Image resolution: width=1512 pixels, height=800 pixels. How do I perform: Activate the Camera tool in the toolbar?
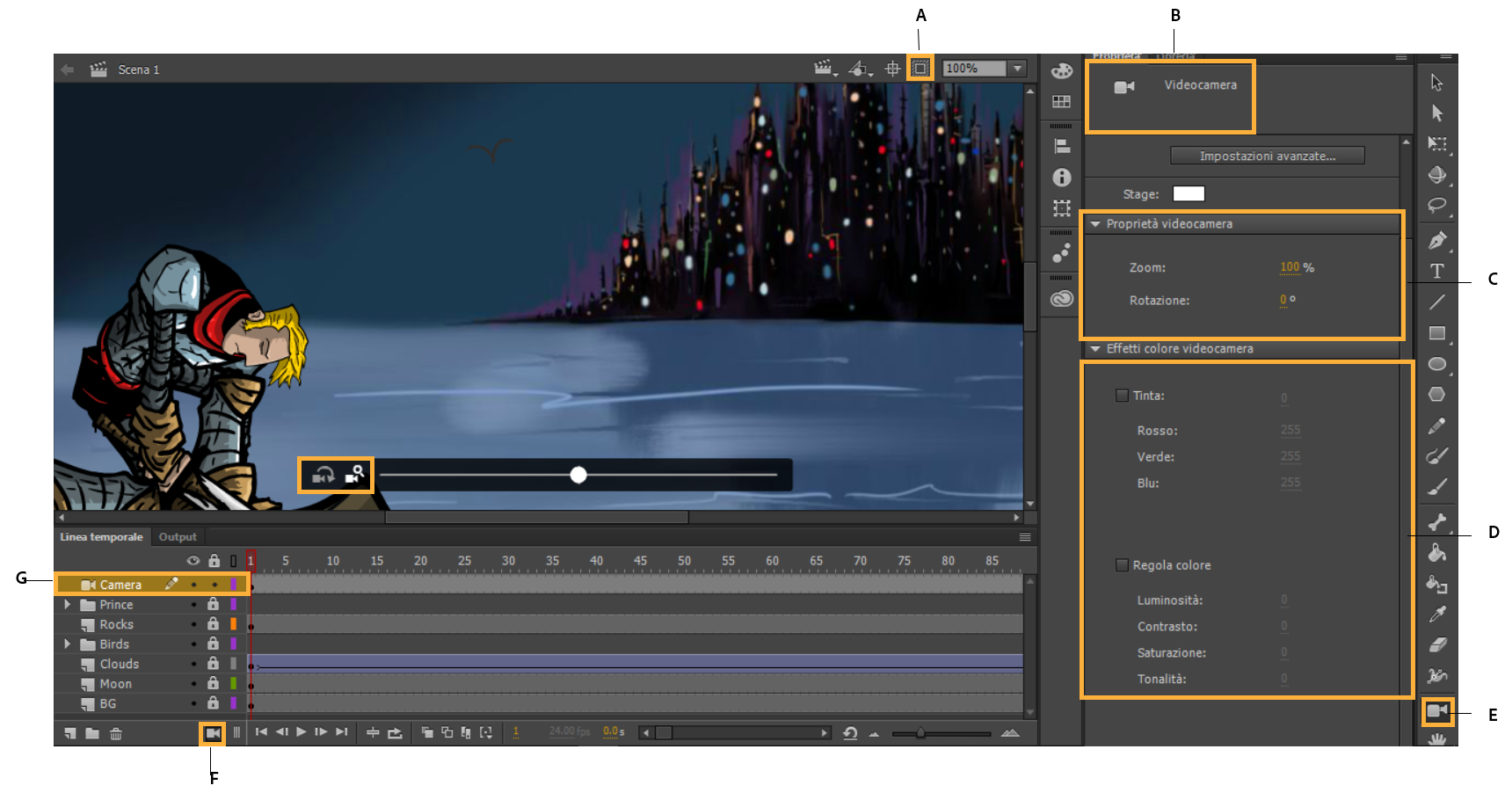(1438, 714)
